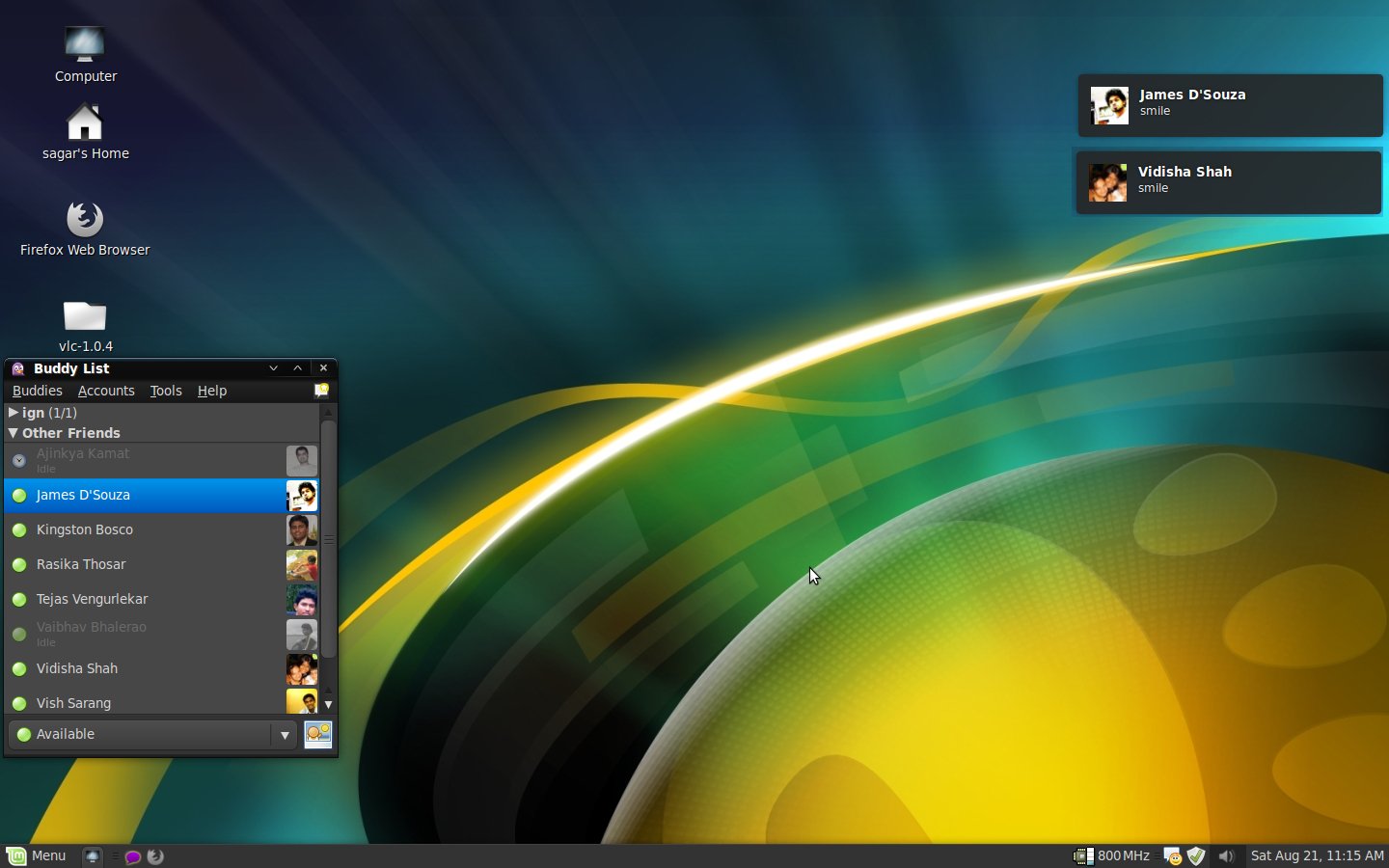Click the Pidgin smiley tray icon

pos(1172,856)
